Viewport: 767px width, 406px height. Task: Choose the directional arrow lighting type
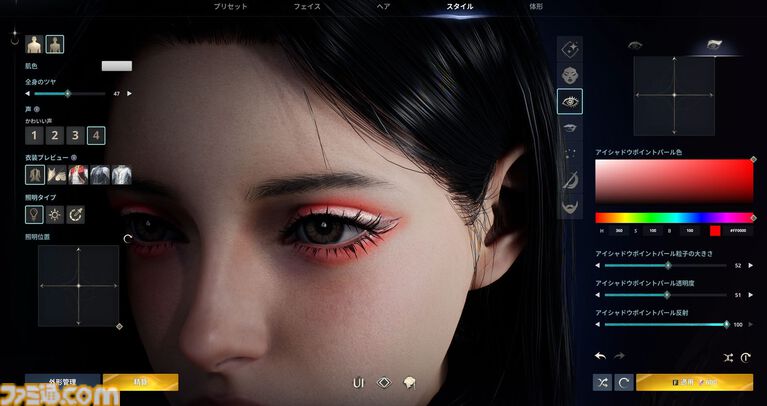pos(76,215)
